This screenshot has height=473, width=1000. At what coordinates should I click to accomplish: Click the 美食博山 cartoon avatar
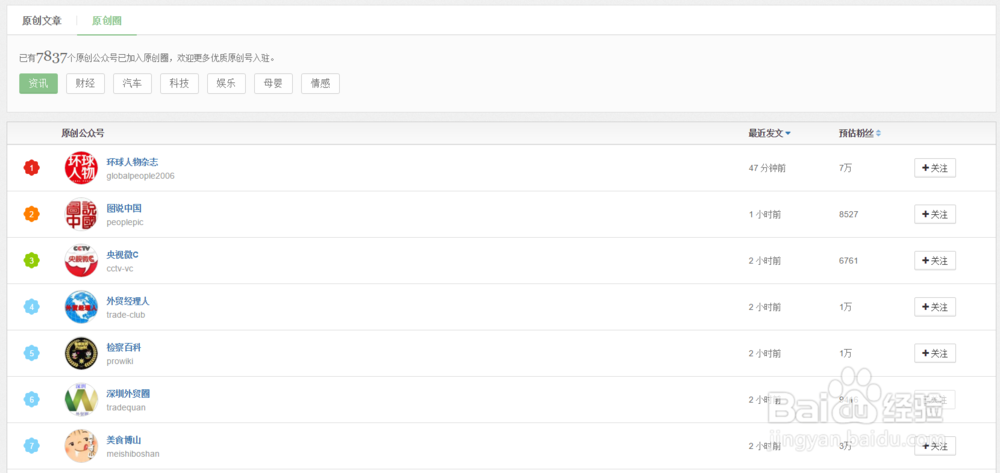point(81,446)
